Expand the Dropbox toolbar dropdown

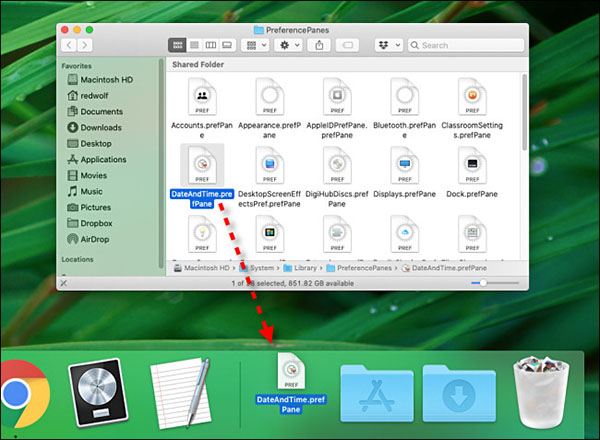(389, 45)
